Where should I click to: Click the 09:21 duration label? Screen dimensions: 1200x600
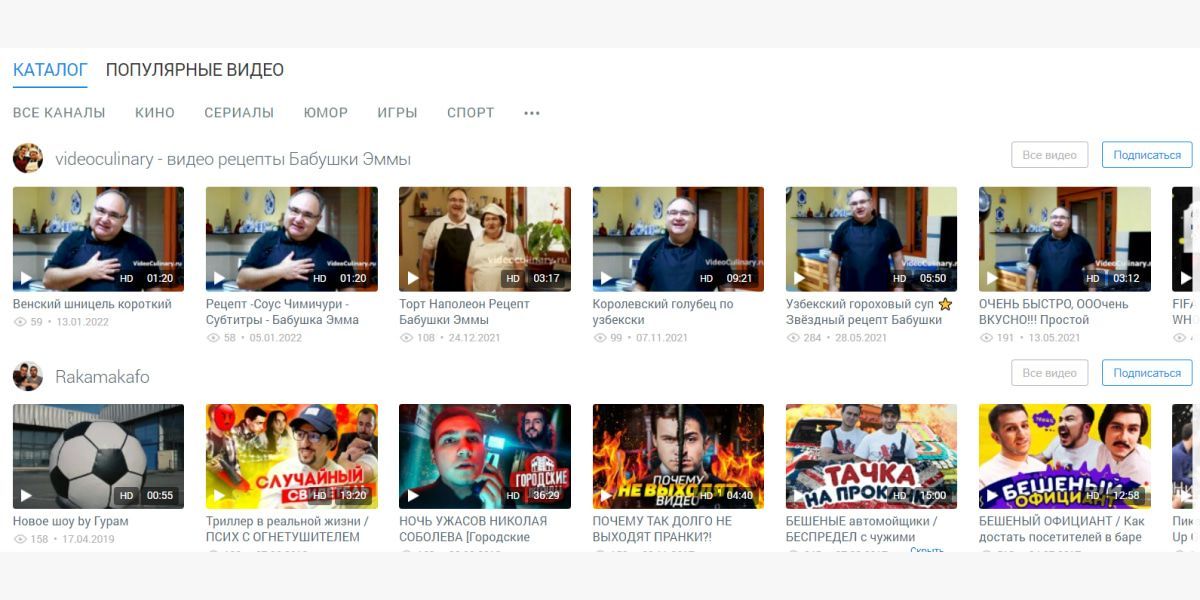point(740,278)
